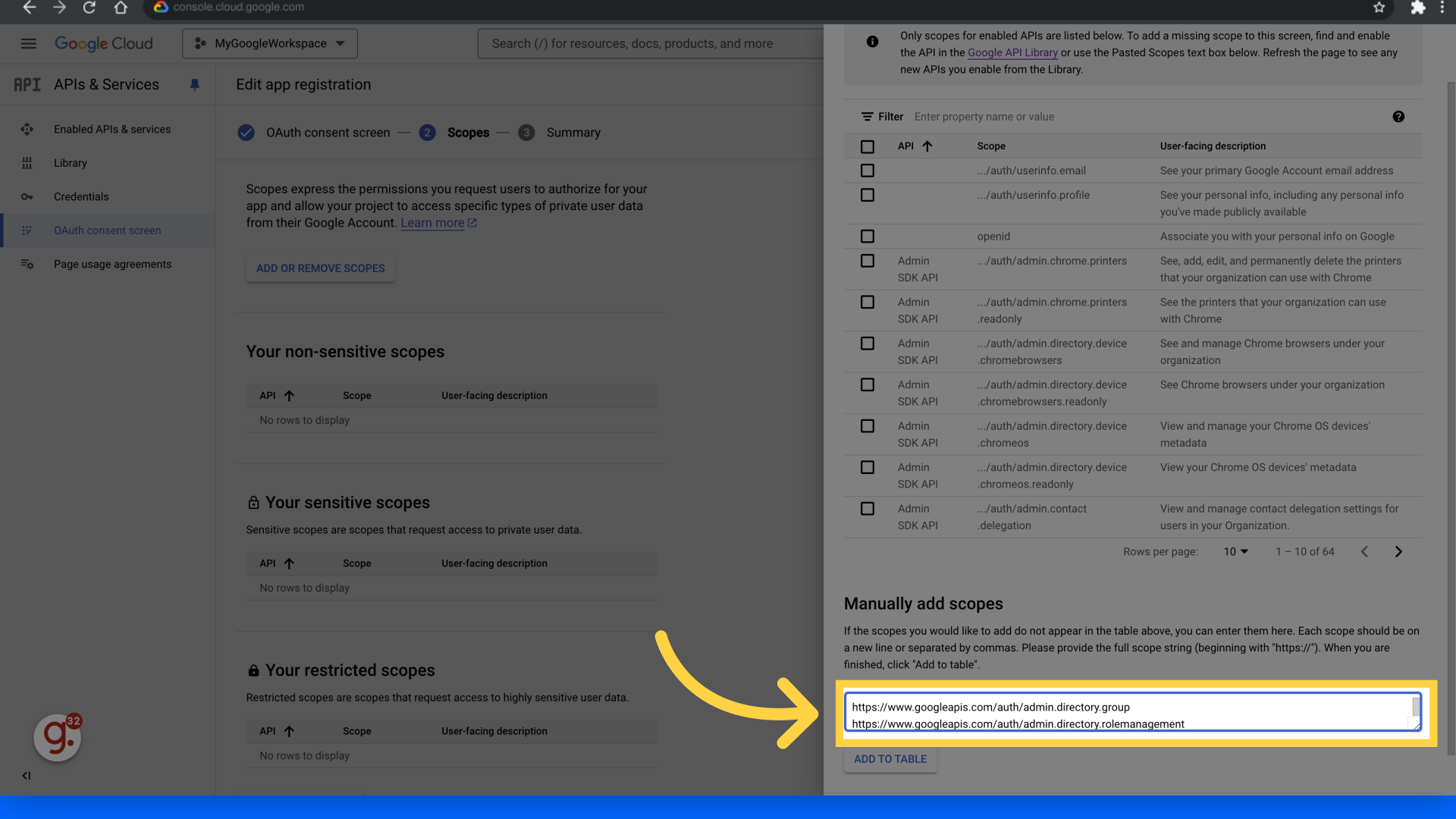Click the browser address bar URL
The width and height of the screenshot is (1456, 819).
239,8
